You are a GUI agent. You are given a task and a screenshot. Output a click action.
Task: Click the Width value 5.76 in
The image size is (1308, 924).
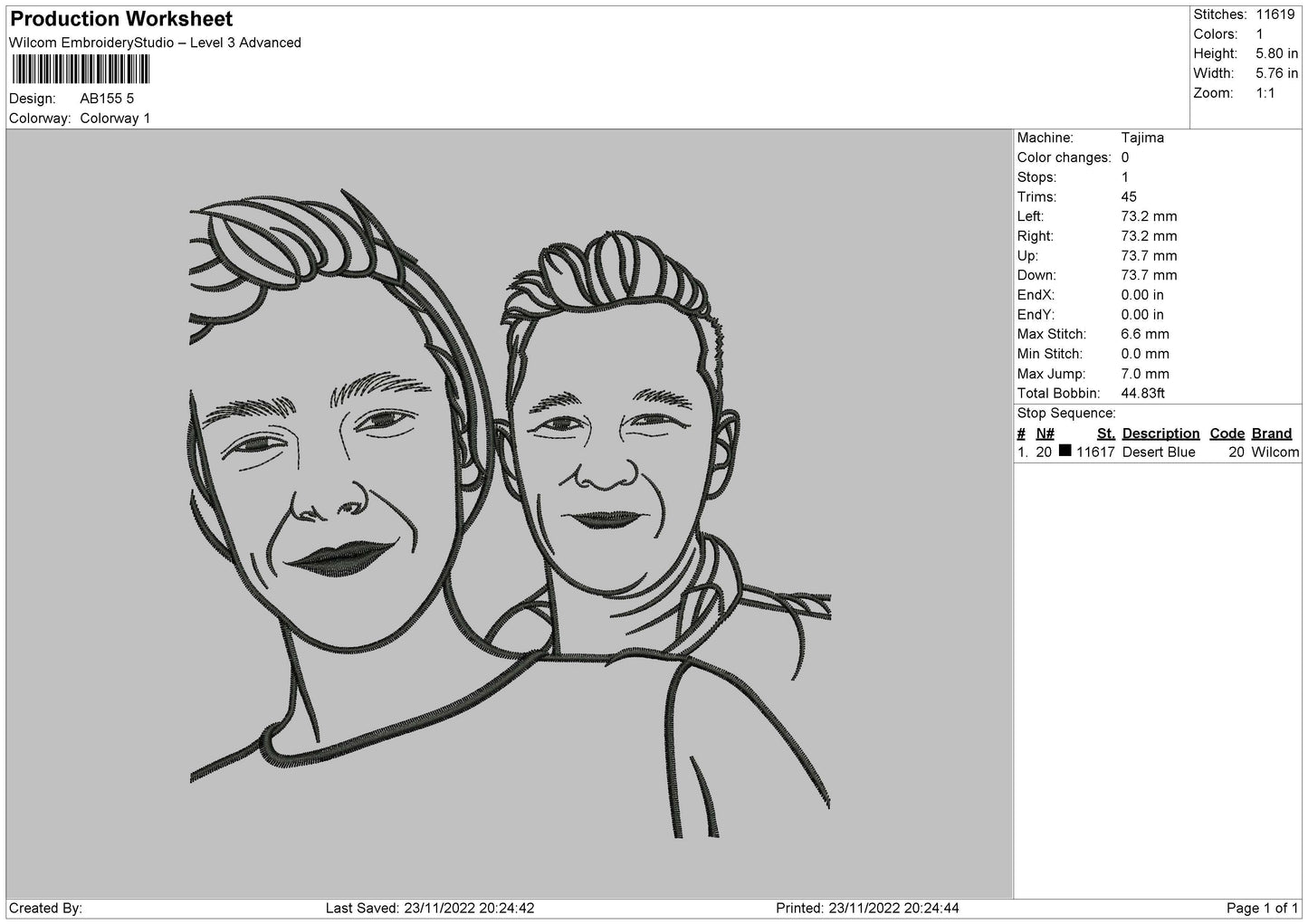coord(1276,73)
